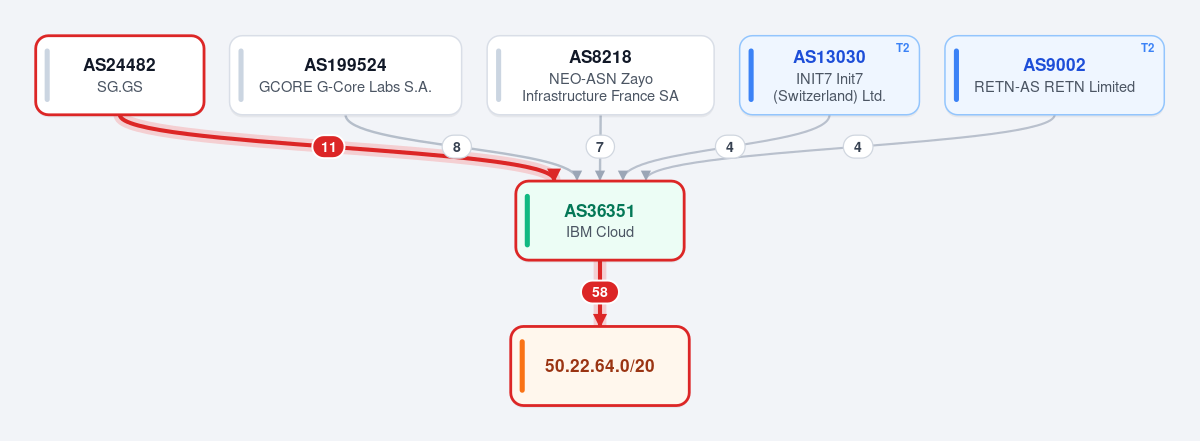The height and width of the screenshot is (441, 1200).
Task: Click the red 58 edge badge
Action: click(600, 293)
